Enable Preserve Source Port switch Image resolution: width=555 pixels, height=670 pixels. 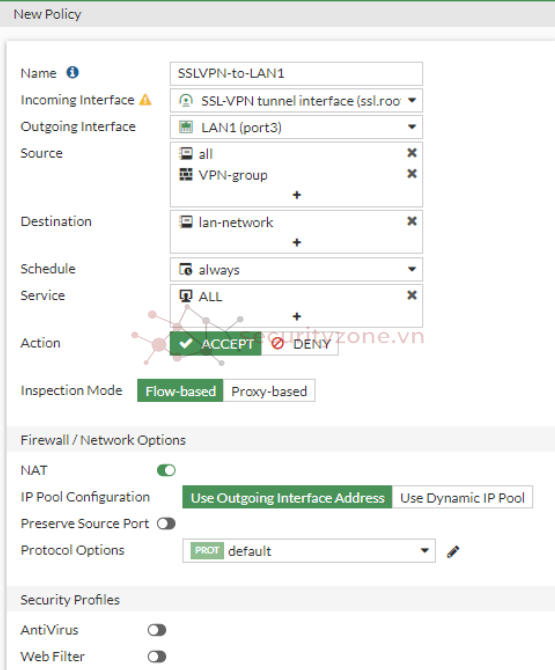tap(166, 523)
